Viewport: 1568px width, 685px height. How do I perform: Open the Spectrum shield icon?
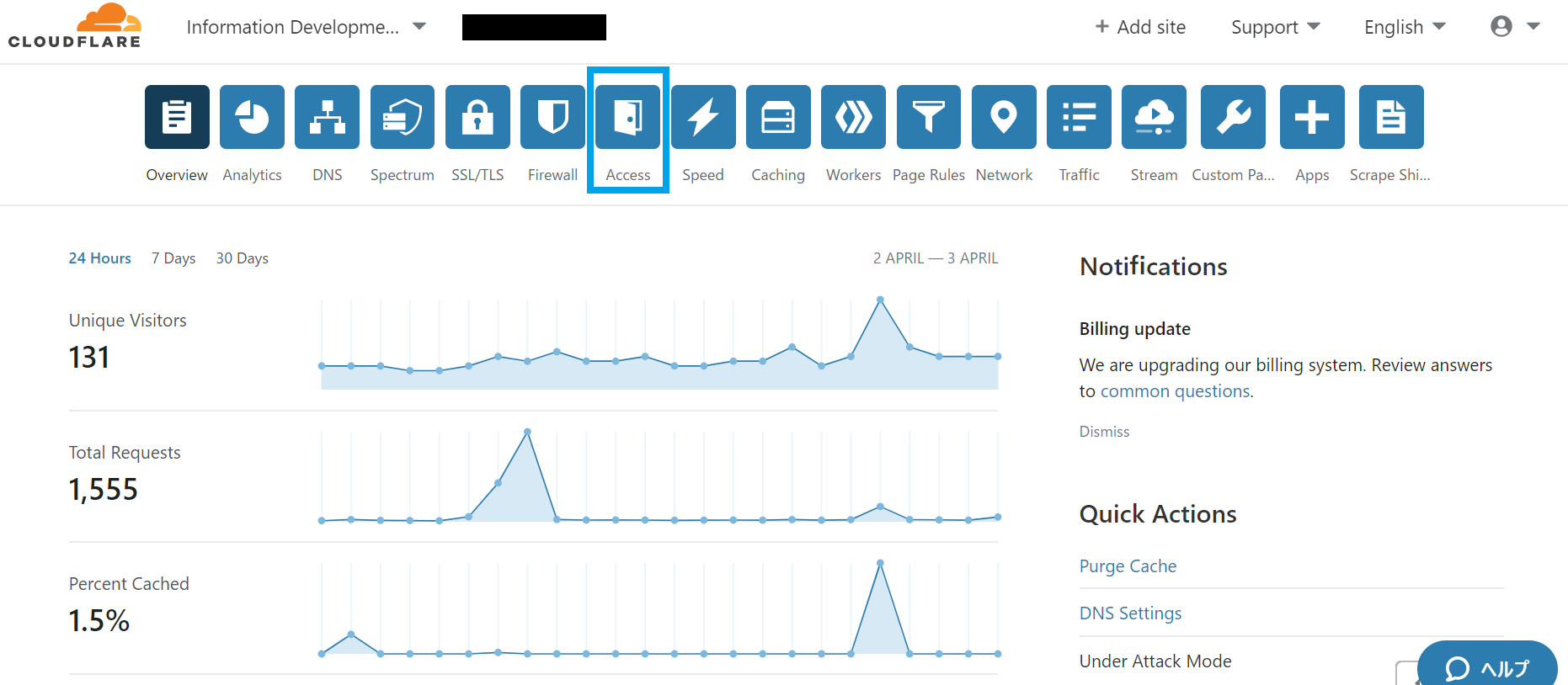tap(403, 117)
